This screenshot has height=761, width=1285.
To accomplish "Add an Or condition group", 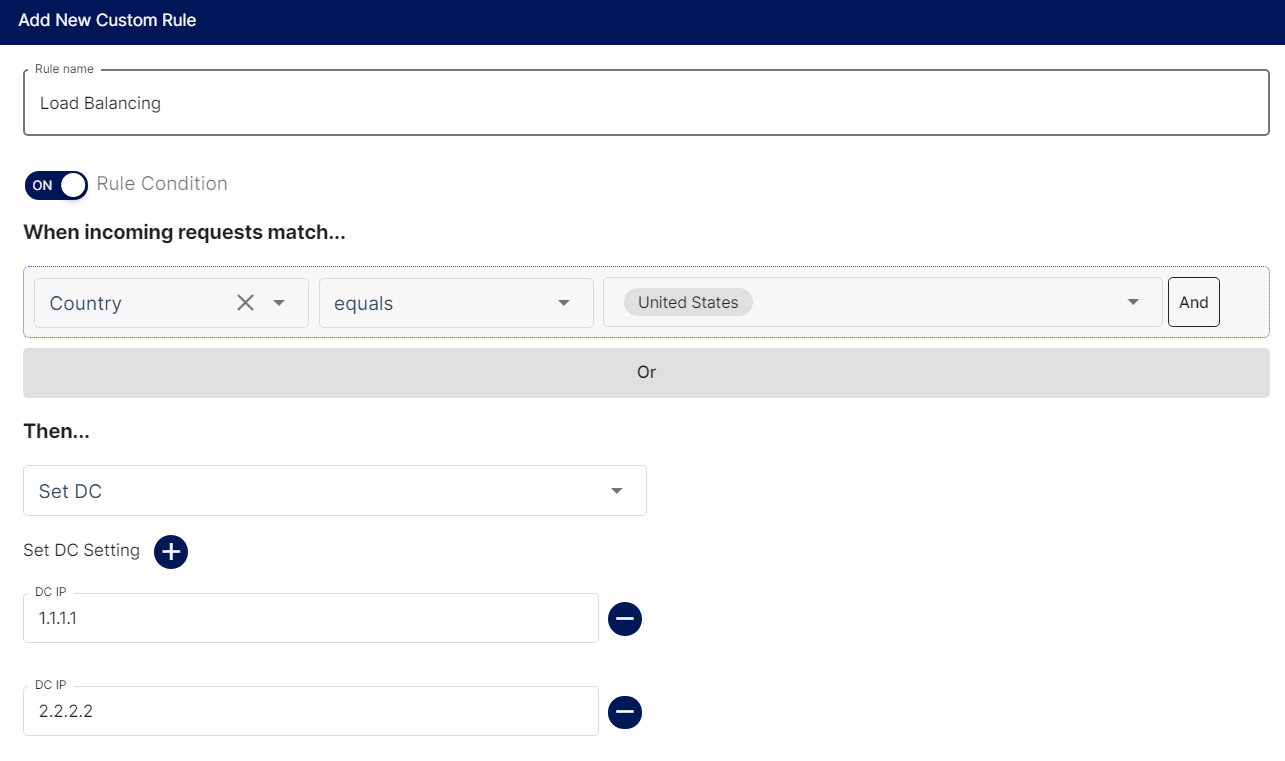I will 646,372.
